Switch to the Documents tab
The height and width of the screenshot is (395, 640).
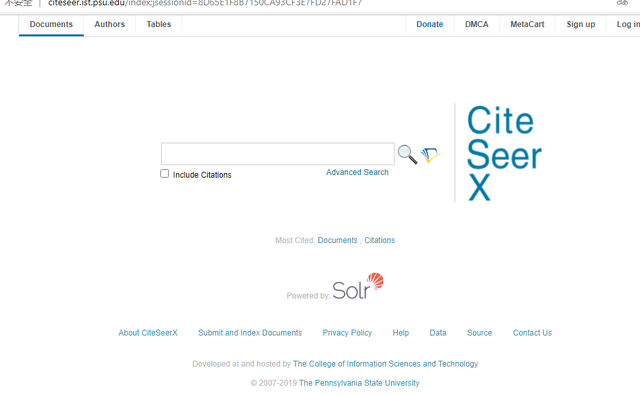tap(51, 24)
